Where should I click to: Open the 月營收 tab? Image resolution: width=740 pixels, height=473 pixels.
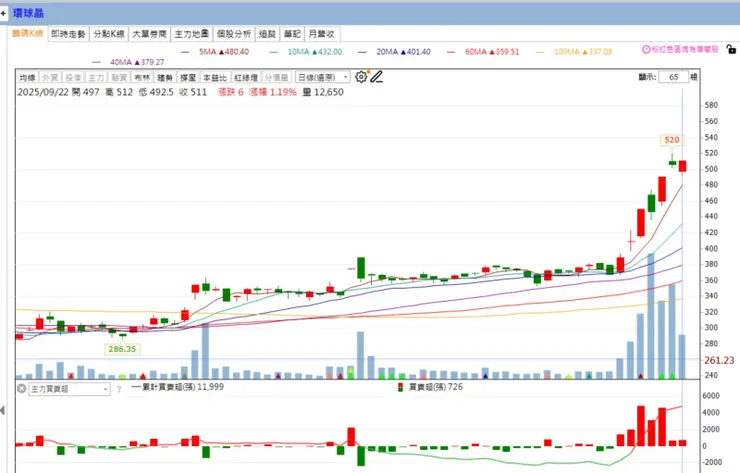[321, 34]
